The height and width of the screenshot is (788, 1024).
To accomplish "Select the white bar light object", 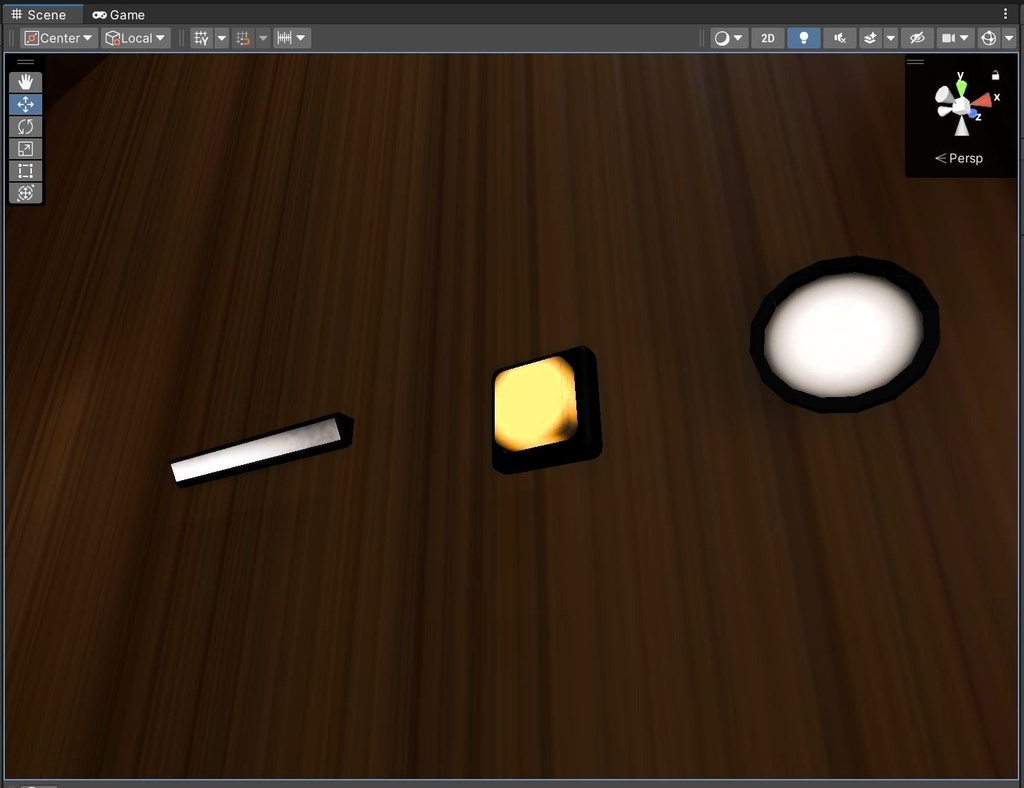I will (x=261, y=450).
